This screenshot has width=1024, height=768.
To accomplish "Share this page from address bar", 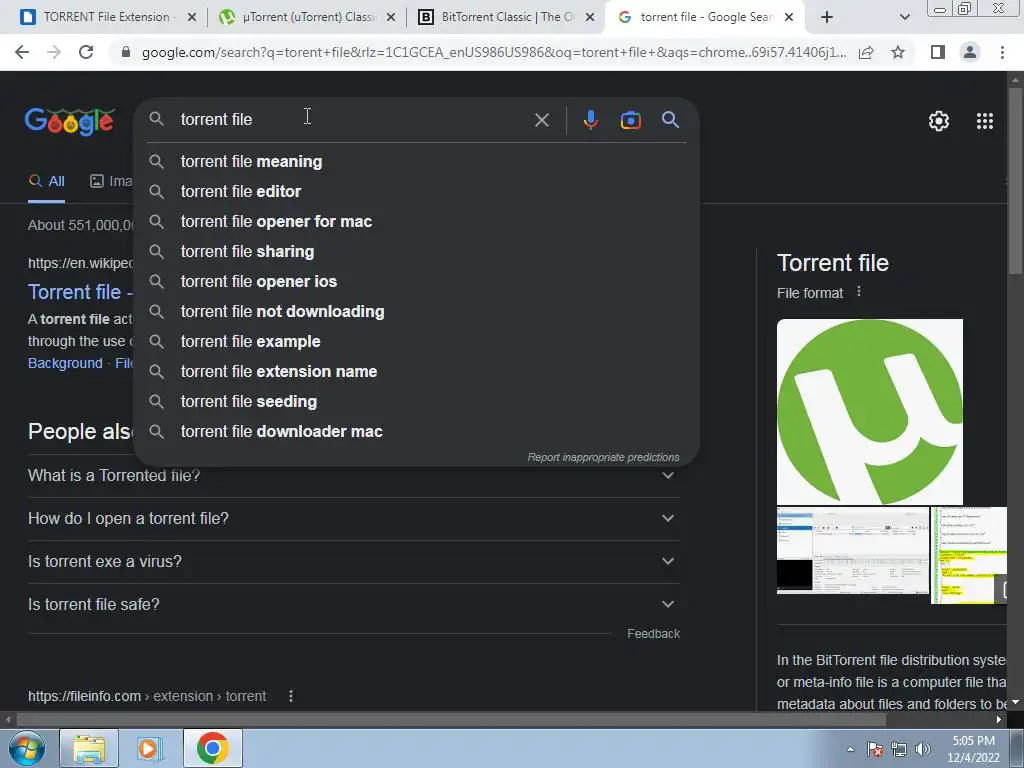I will 866,52.
